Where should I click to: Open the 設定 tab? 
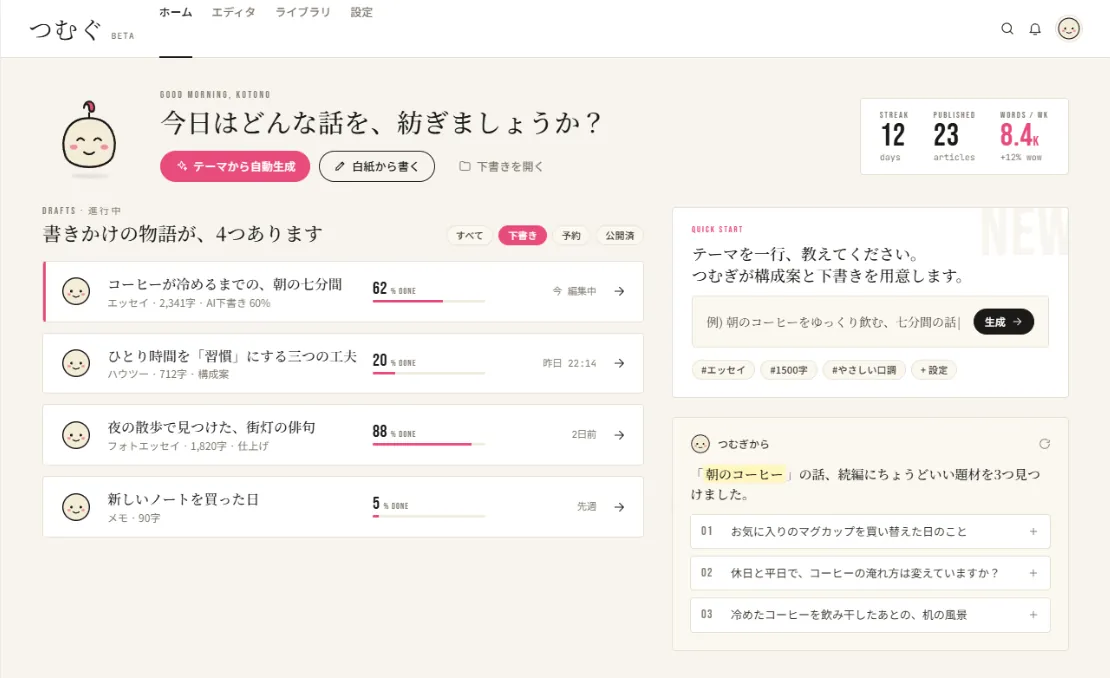pos(361,12)
